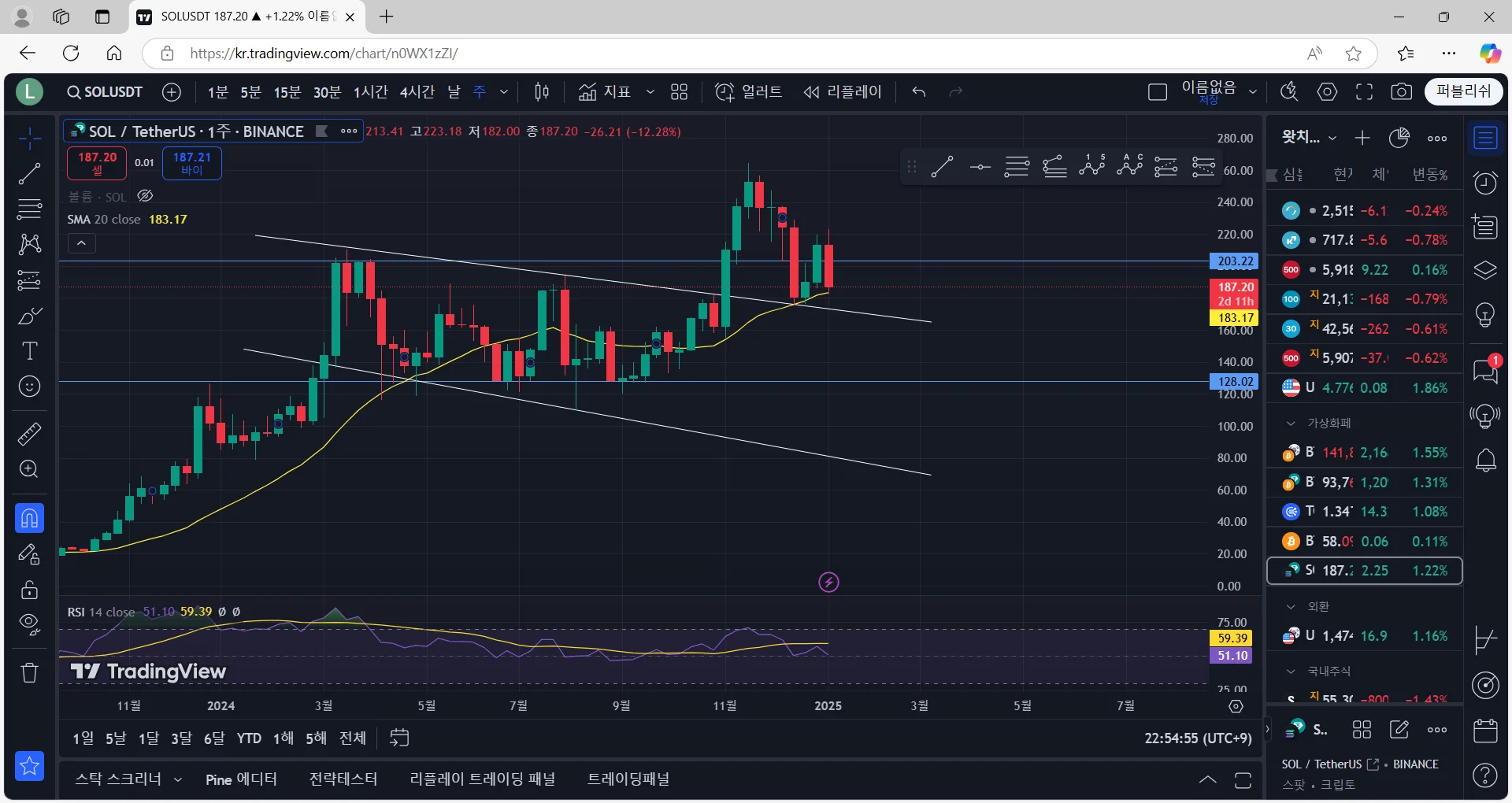The width and height of the screenshot is (1512, 803).
Task: Take a chart snapshot with camera
Action: (1401, 92)
